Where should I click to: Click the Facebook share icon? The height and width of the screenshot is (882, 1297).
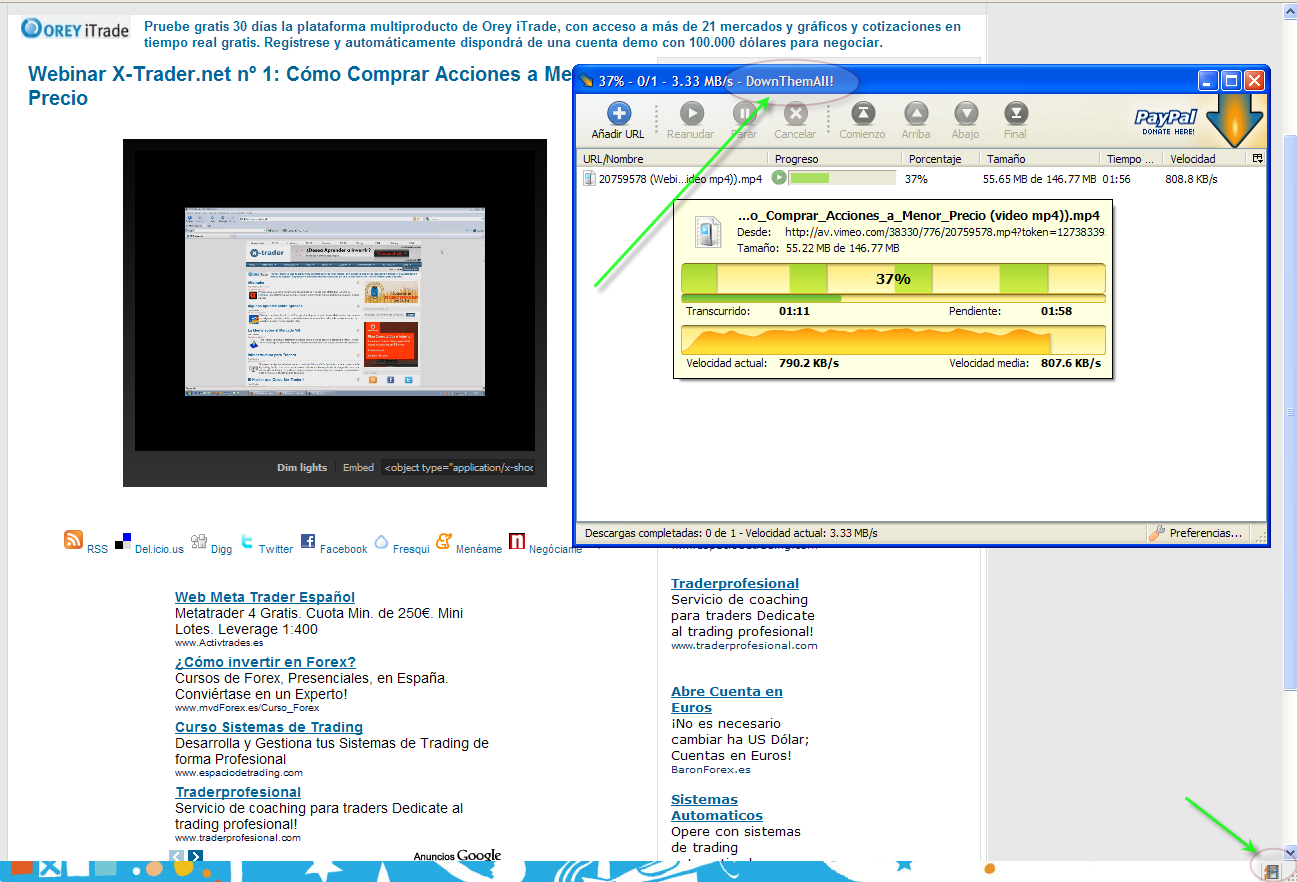(x=308, y=541)
